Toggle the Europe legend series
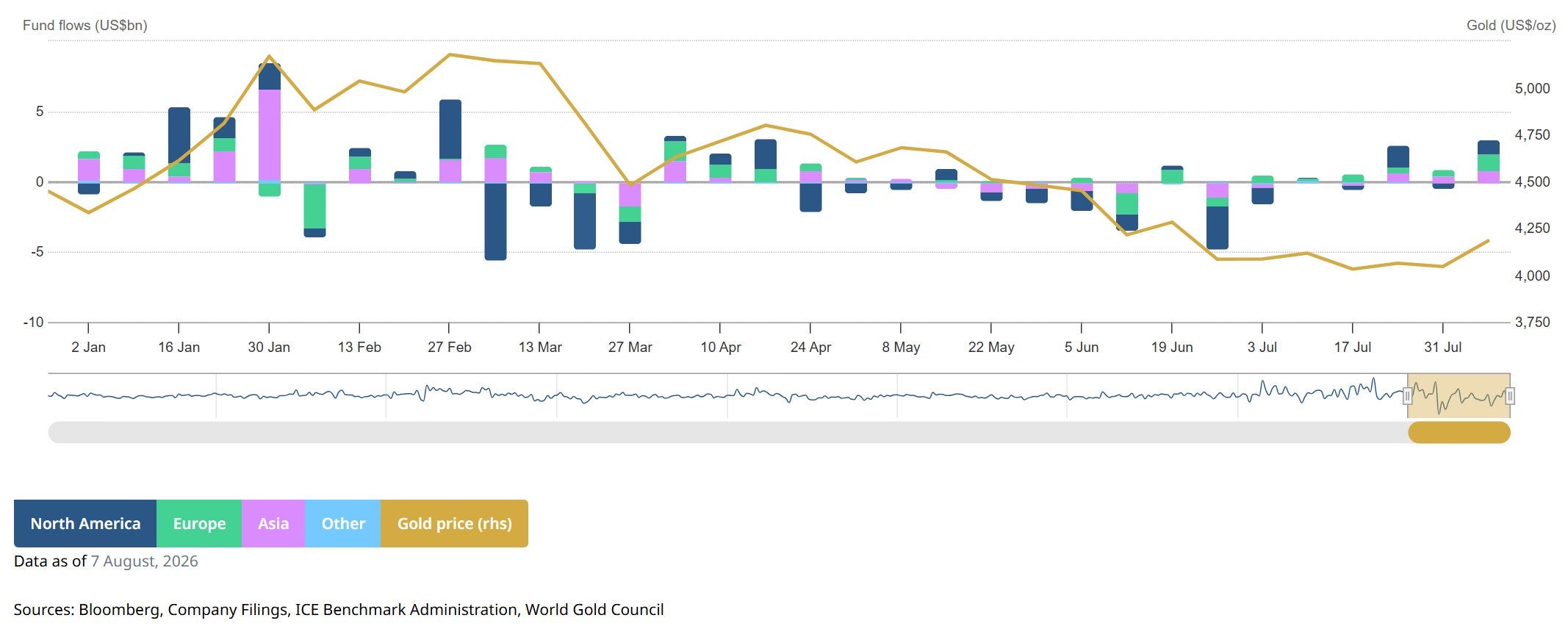 [x=199, y=523]
